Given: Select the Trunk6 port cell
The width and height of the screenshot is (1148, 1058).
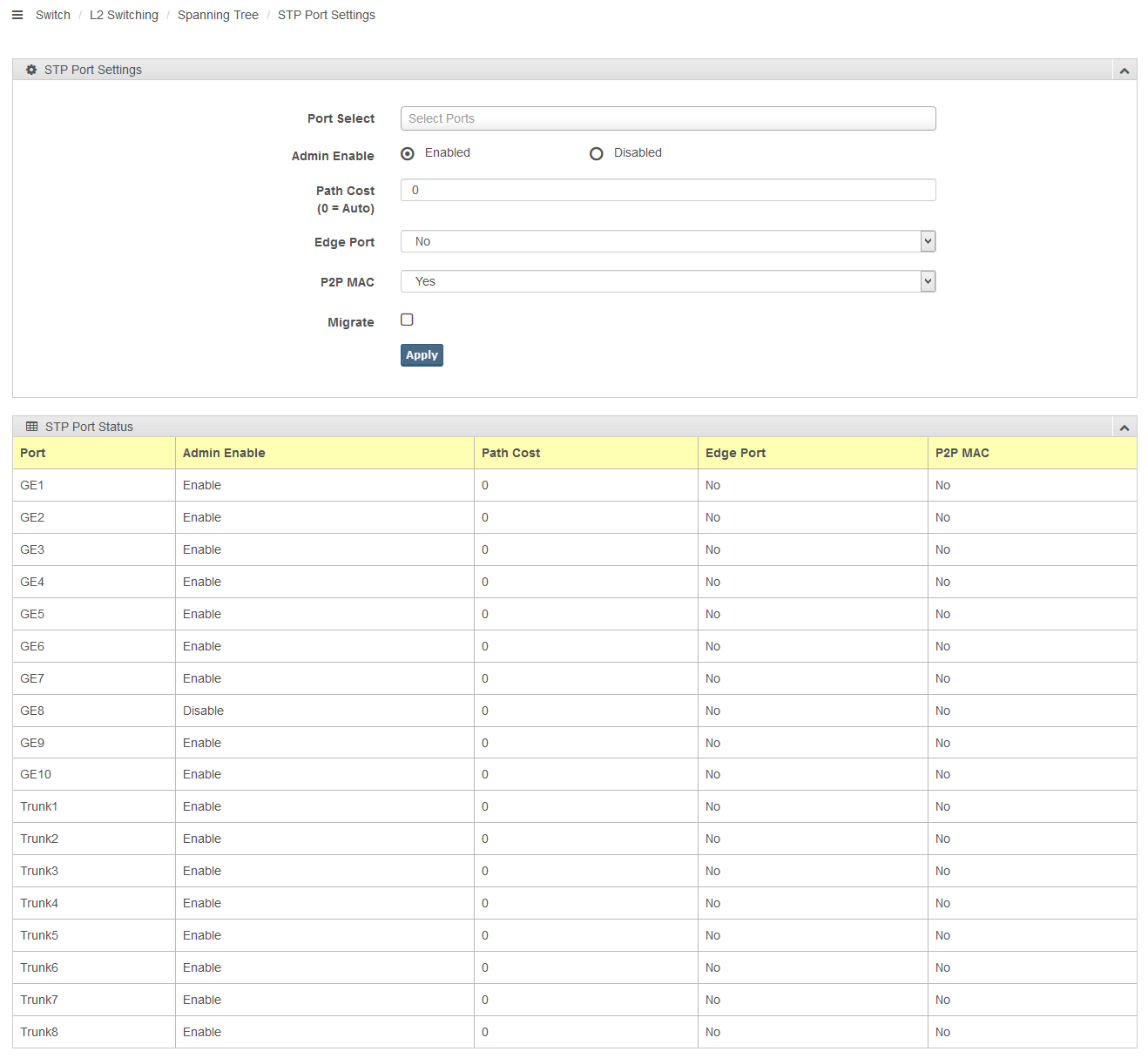Looking at the screenshot, I should pyautogui.click(x=94, y=967).
